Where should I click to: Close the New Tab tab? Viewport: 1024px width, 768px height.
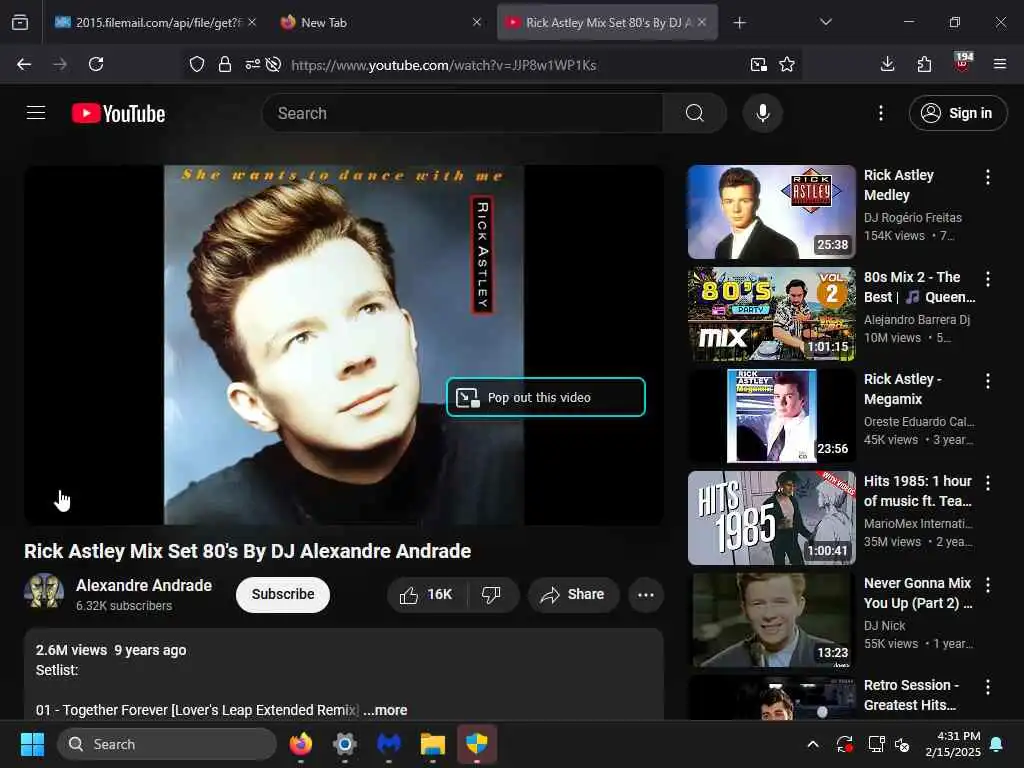click(477, 22)
